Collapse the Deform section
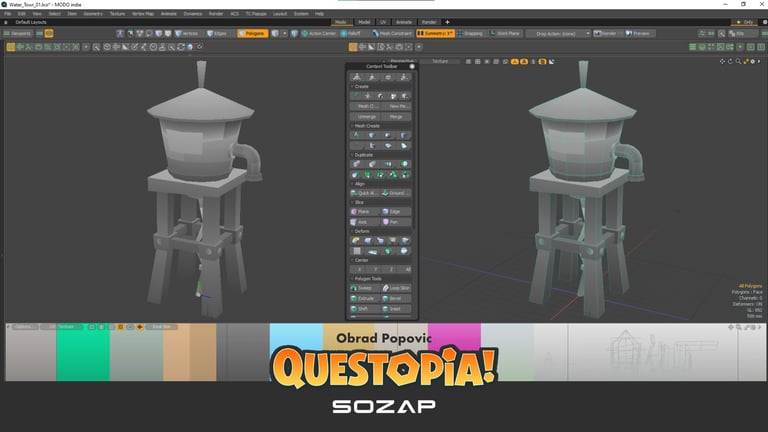The image size is (768, 432). [x=361, y=231]
